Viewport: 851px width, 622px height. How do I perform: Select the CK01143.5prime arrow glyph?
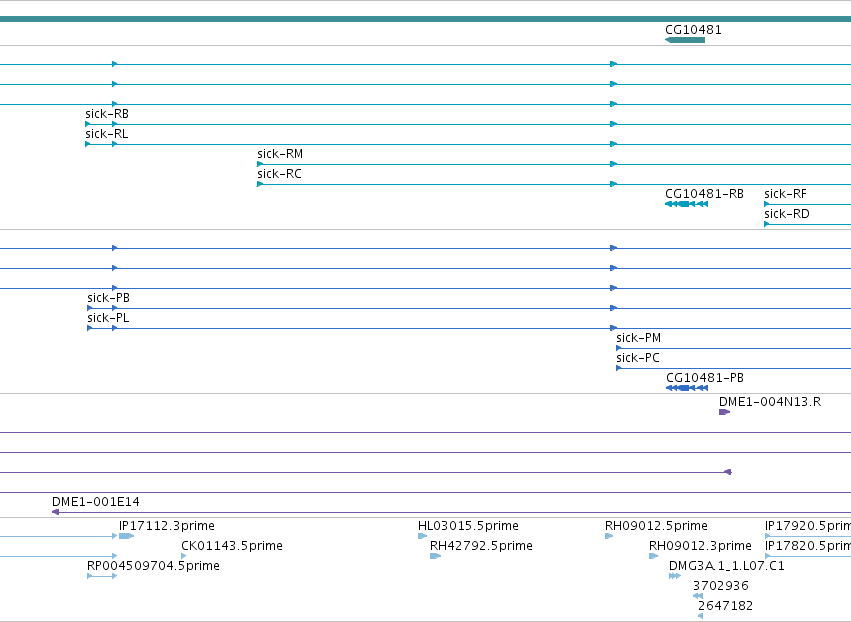coord(183,556)
